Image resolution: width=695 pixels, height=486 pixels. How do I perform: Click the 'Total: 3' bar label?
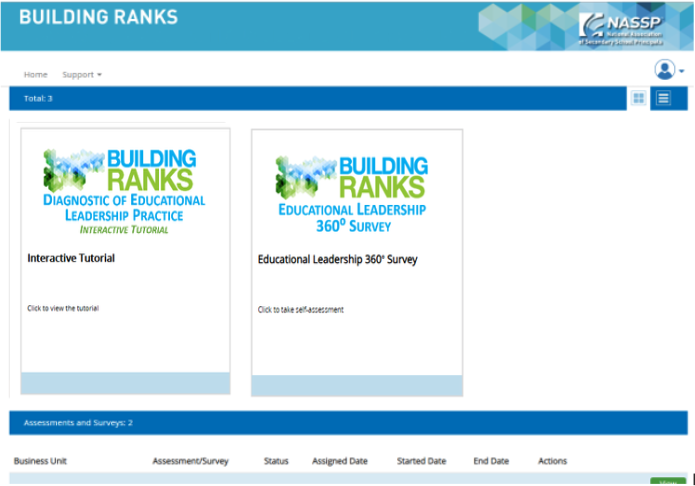pyautogui.click(x=38, y=98)
